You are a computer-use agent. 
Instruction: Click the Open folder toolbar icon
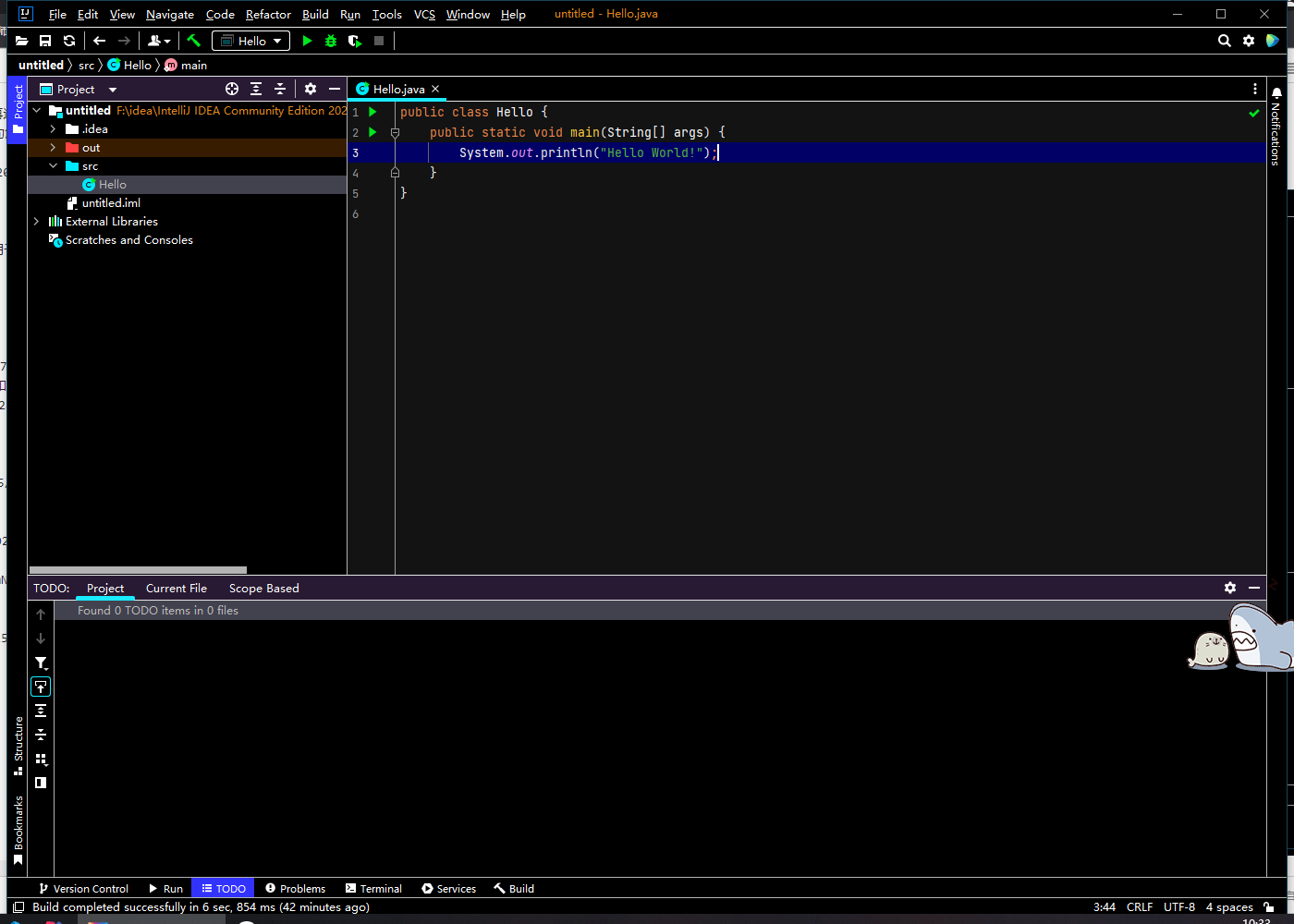point(22,41)
